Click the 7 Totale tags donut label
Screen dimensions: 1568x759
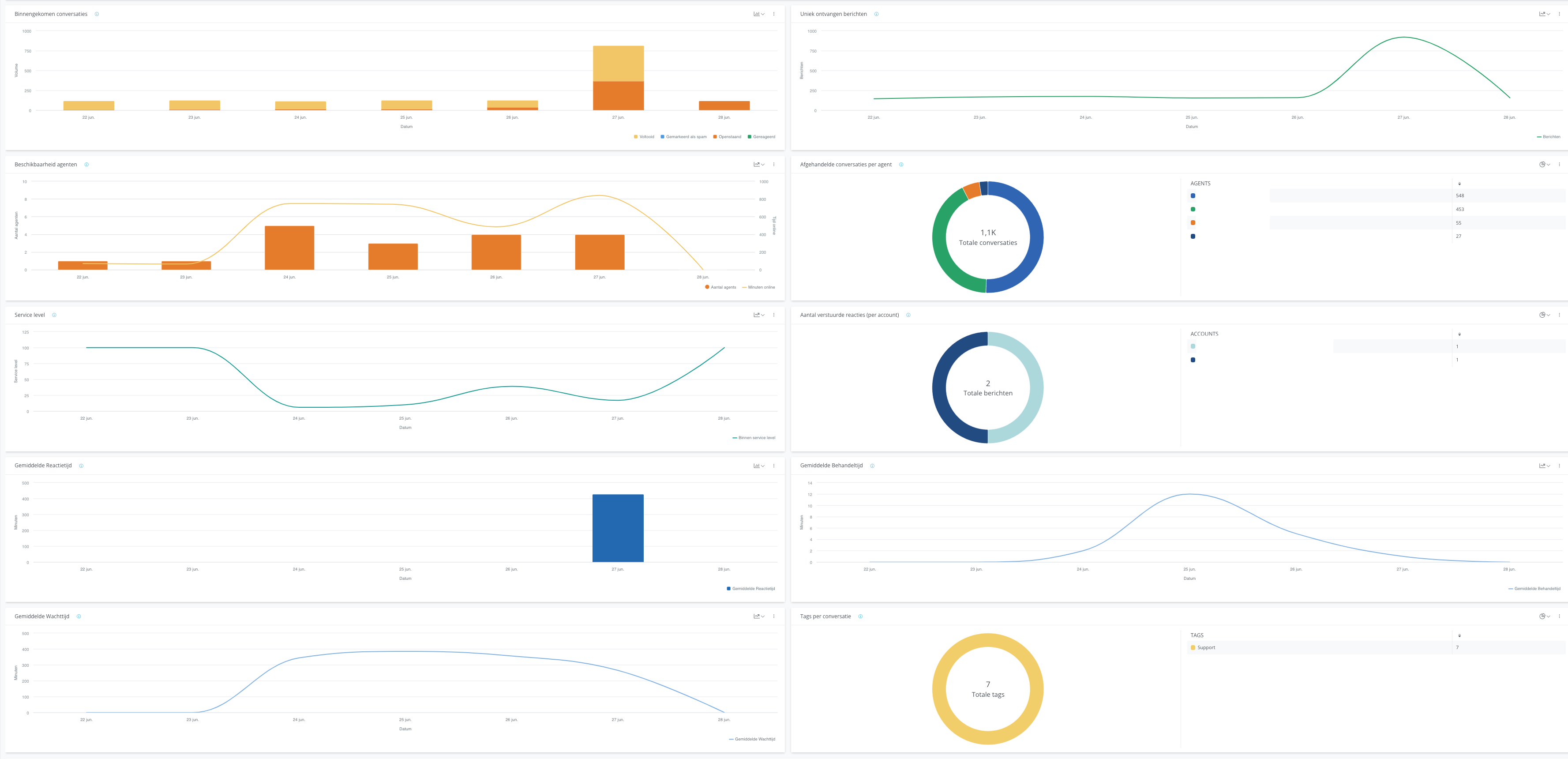point(988,689)
